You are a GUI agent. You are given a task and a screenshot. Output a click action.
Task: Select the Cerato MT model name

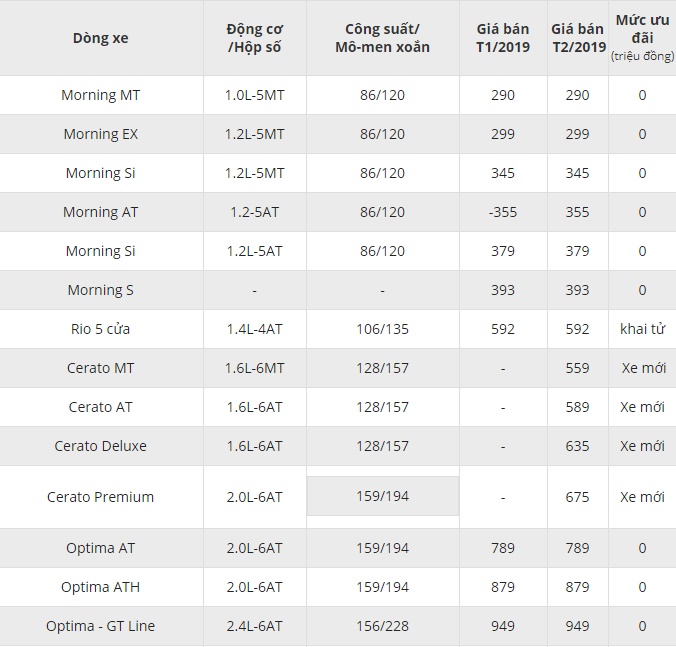pyautogui.click(x=101, y=368)
